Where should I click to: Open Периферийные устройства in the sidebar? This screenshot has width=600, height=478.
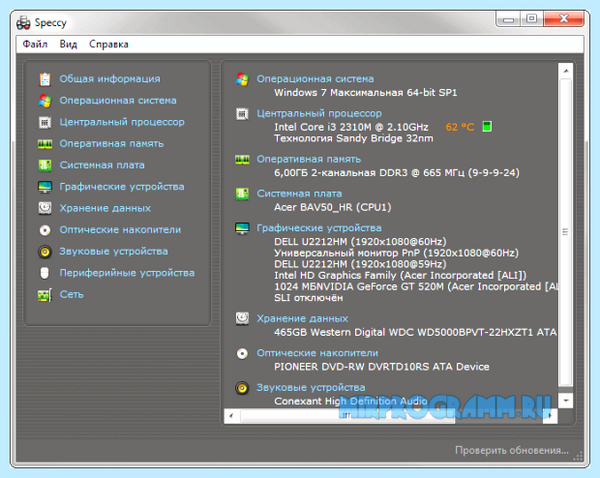coord(127,273)
